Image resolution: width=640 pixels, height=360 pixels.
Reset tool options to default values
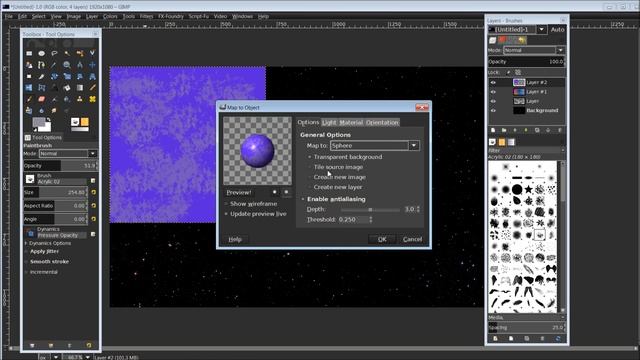tap(89, 345)
